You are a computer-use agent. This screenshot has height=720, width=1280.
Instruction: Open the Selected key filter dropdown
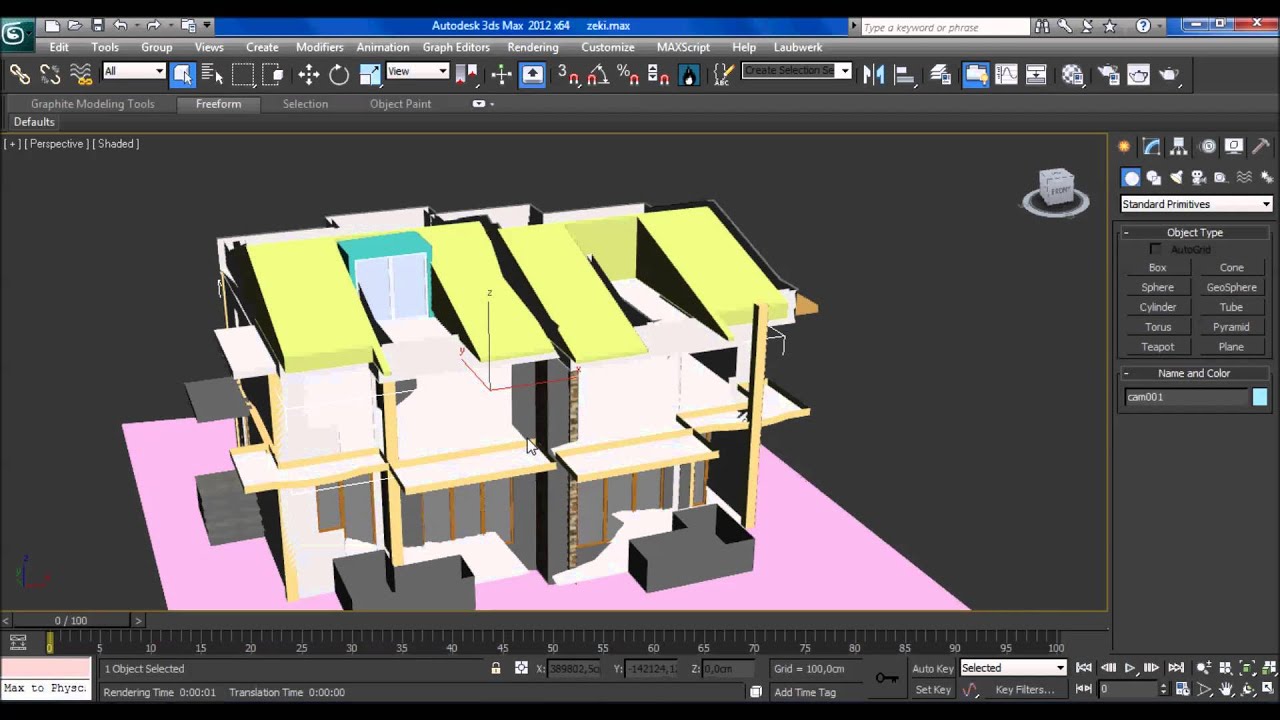click(x=1013, y=668)
